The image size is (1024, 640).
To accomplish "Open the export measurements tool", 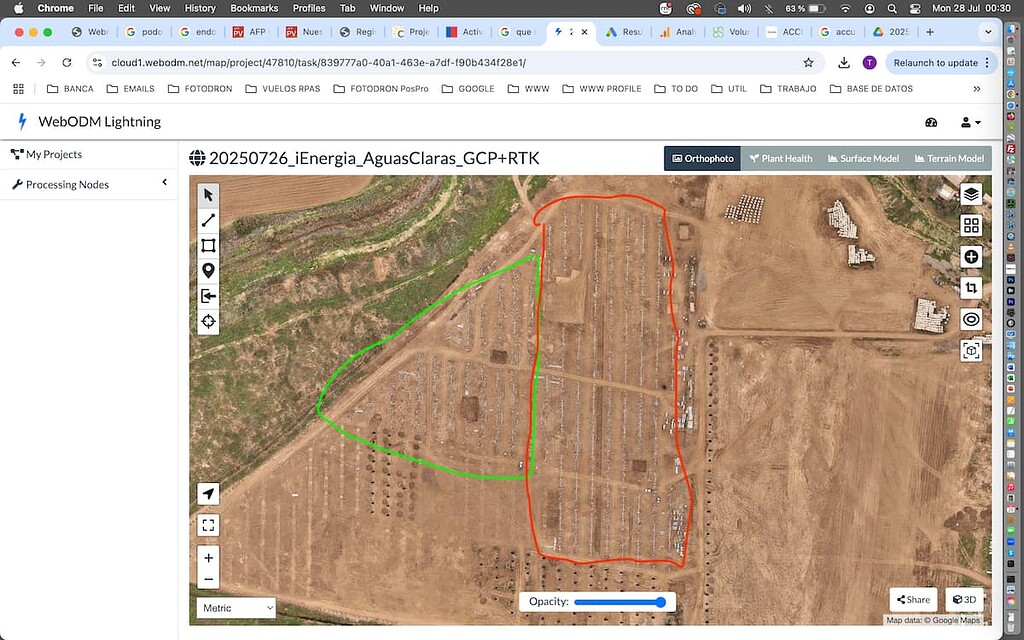I will pos(208,296).
